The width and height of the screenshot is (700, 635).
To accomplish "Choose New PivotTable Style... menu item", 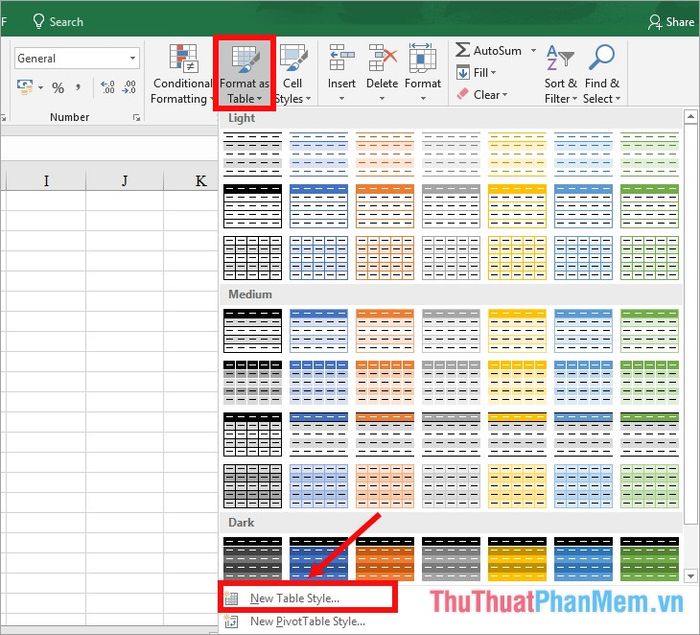I will pyautogui.click(x=308, y=621).
